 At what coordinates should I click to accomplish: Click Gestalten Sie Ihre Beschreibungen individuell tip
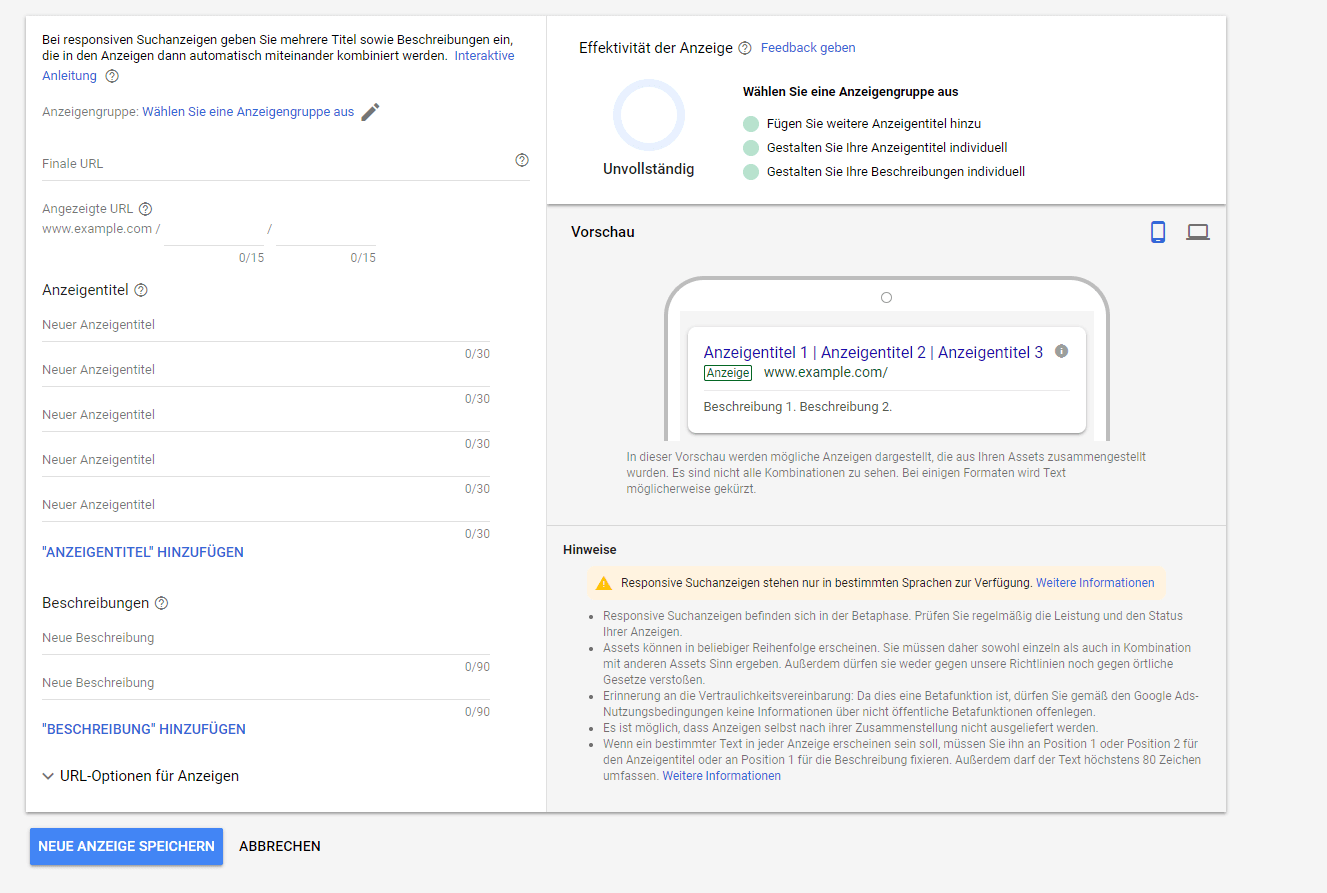(x=896, y=172)
